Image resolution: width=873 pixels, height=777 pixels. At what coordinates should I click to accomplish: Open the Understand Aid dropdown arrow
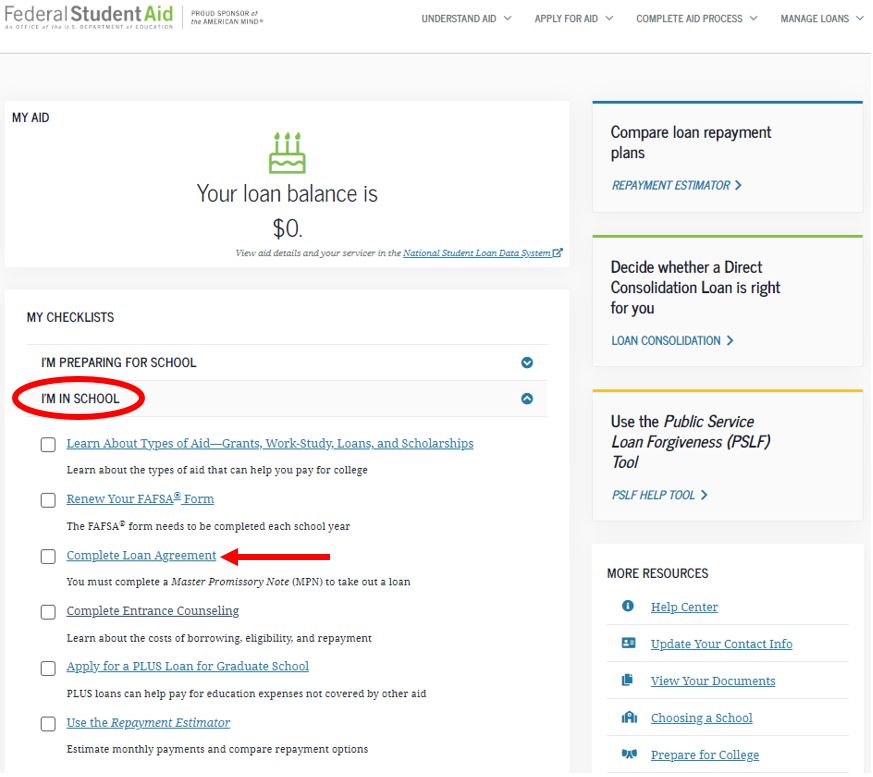coord(507,18)
